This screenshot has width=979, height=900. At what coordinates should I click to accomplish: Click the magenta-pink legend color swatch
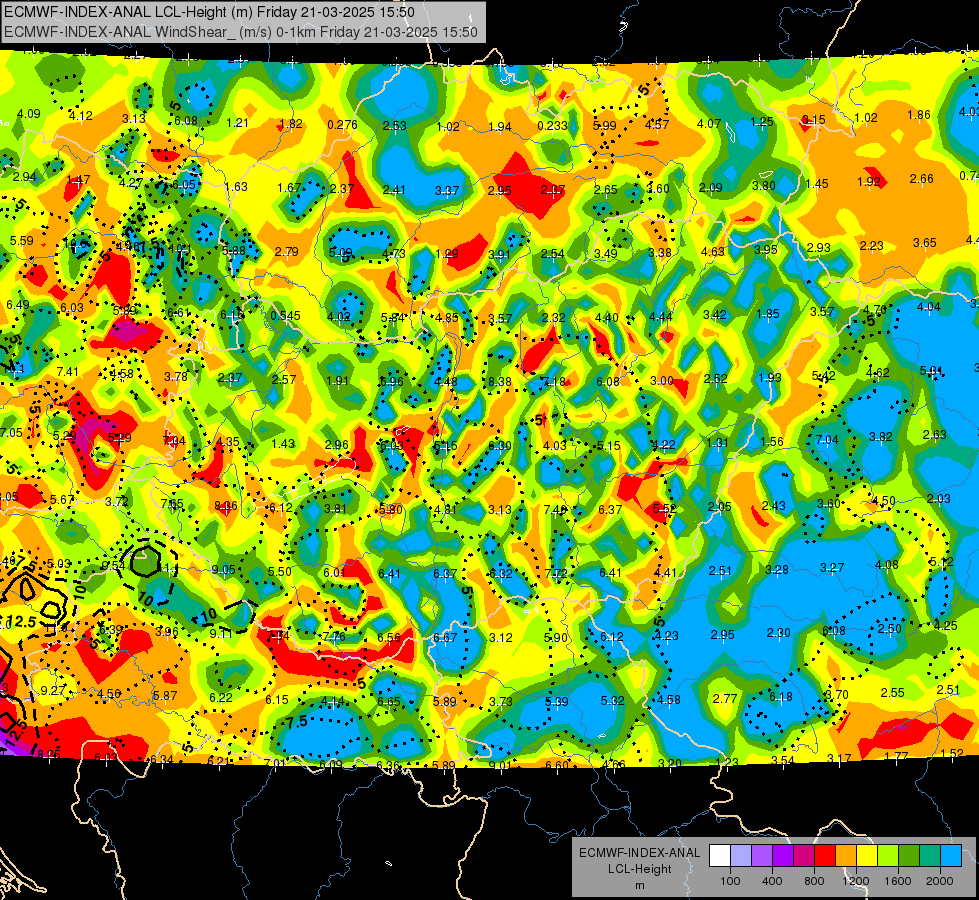(804, 856)
